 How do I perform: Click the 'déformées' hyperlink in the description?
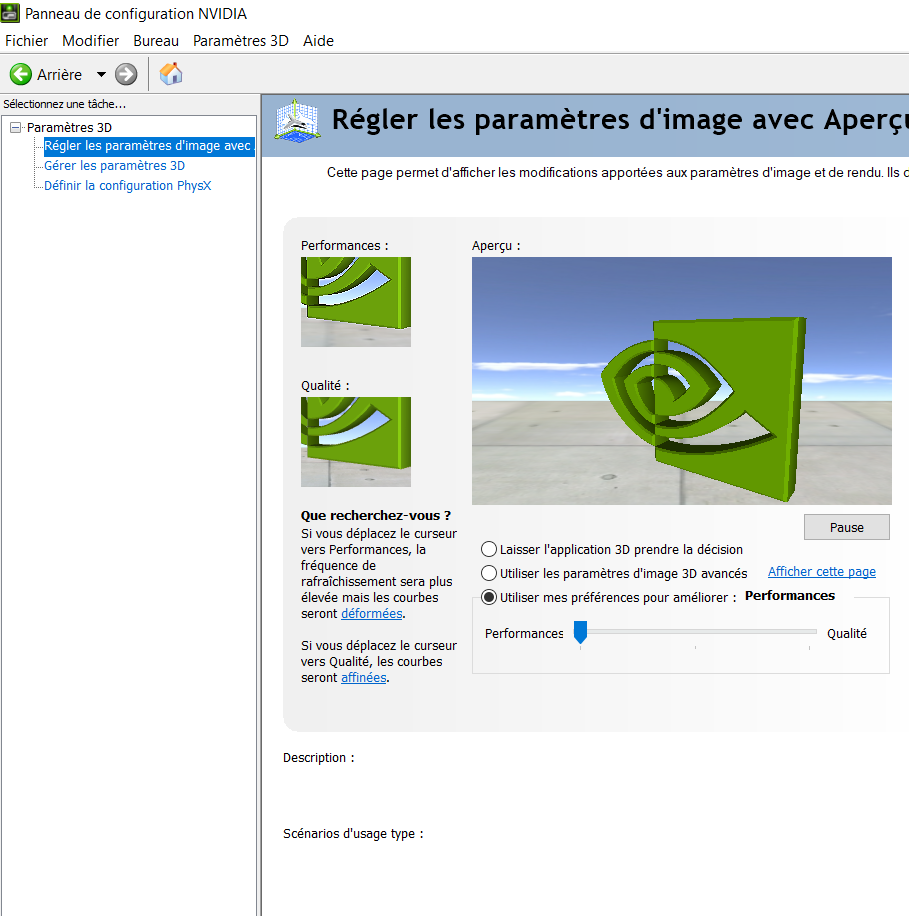[x=371, y=613]
